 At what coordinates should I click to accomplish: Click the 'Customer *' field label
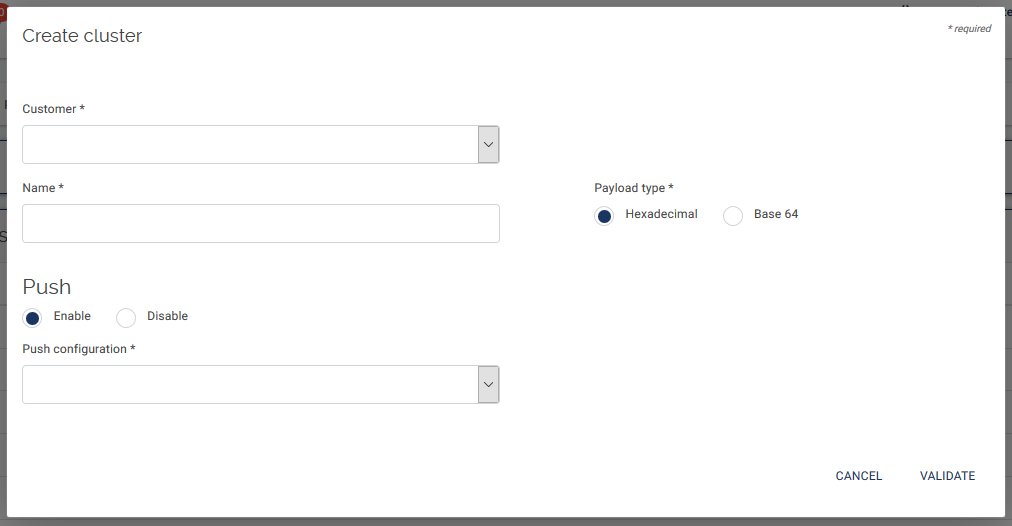tap(53, 109)
